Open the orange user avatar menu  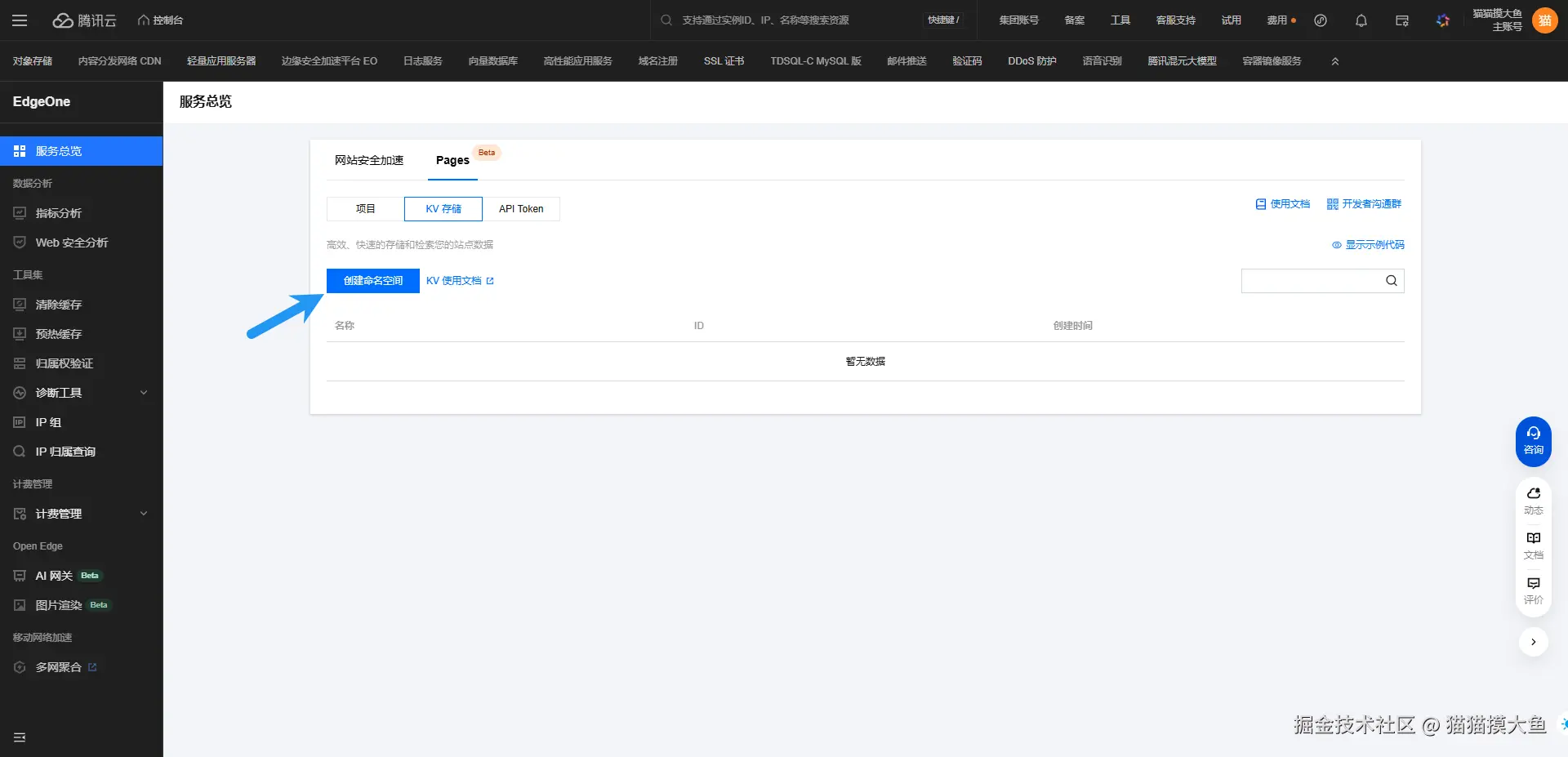(1544, 20)
